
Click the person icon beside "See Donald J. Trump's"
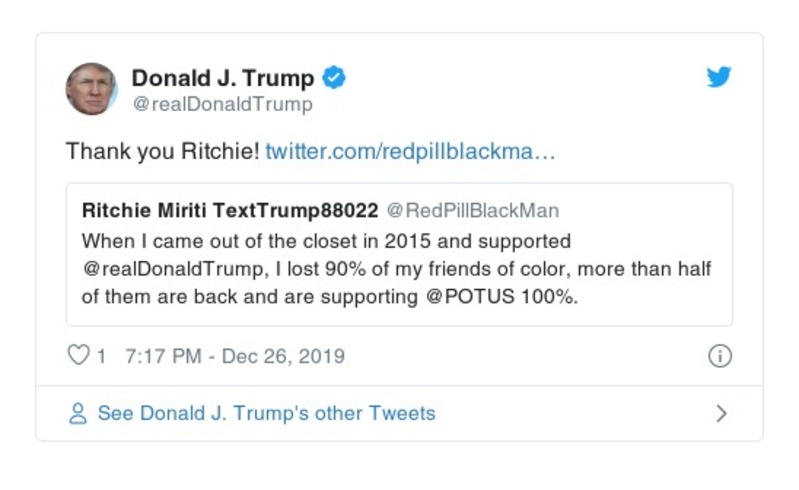[77, 414]
